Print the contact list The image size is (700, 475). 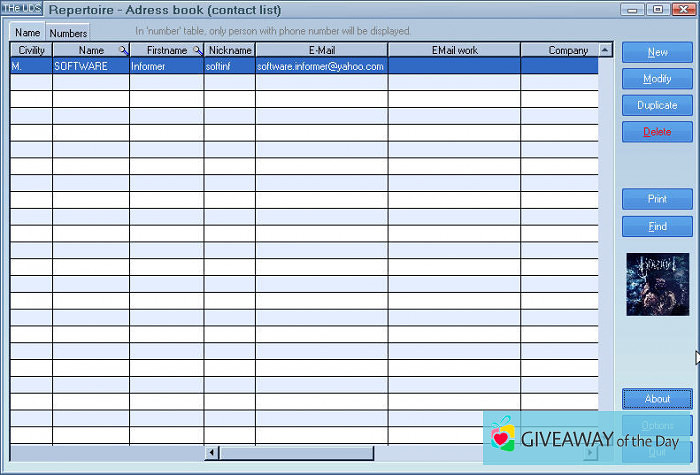(x=657, y=199)
